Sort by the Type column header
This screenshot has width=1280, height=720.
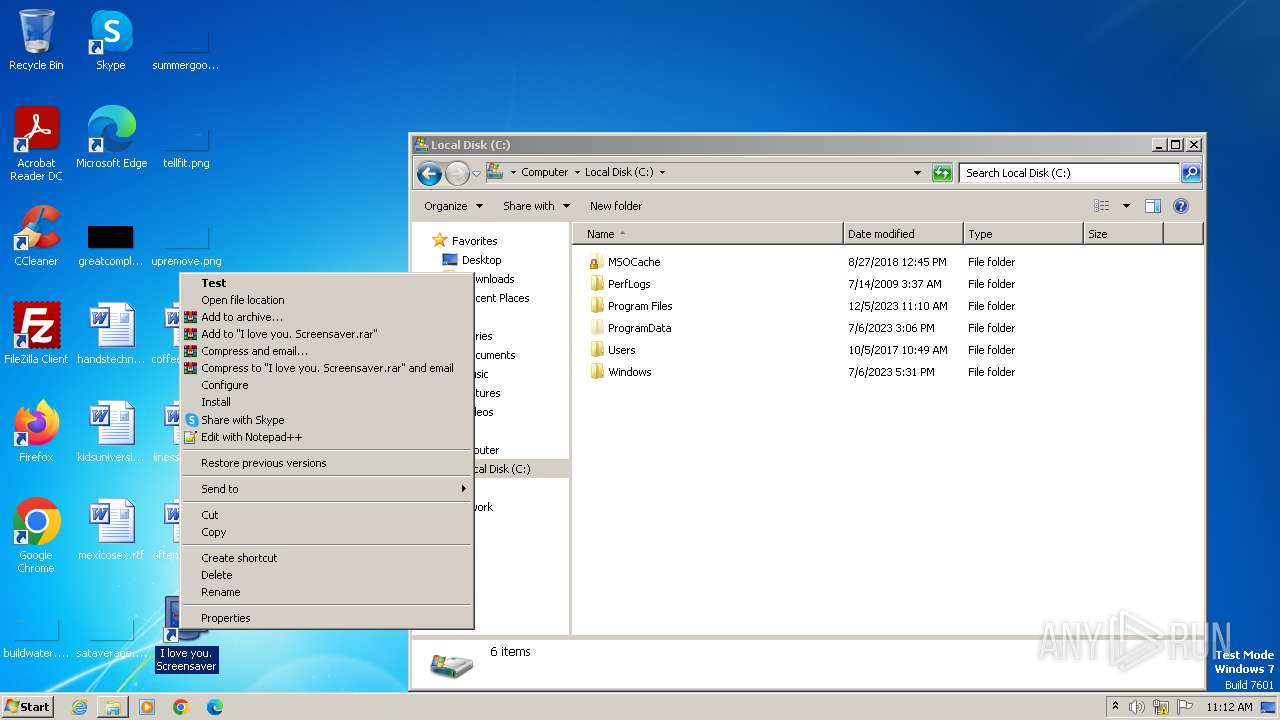tap(1023, 234)
